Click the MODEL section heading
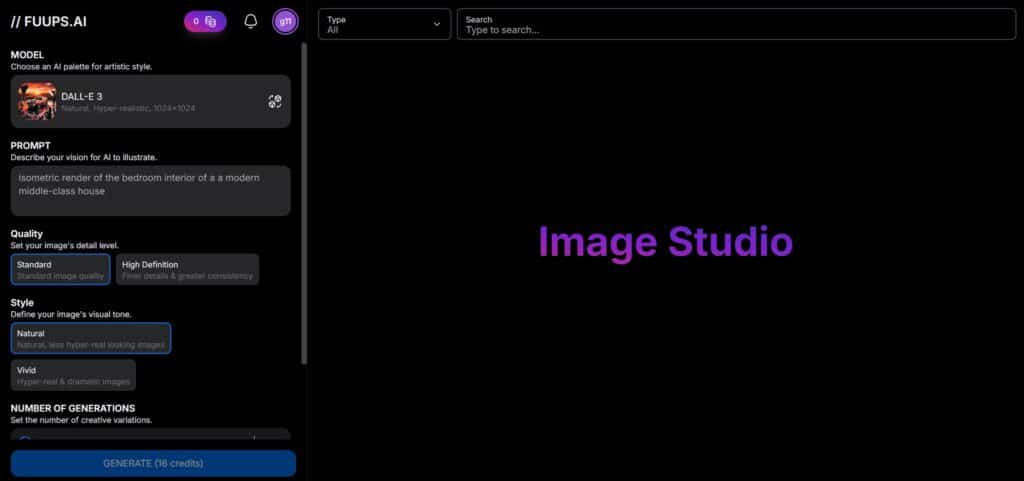 point(27,55)
